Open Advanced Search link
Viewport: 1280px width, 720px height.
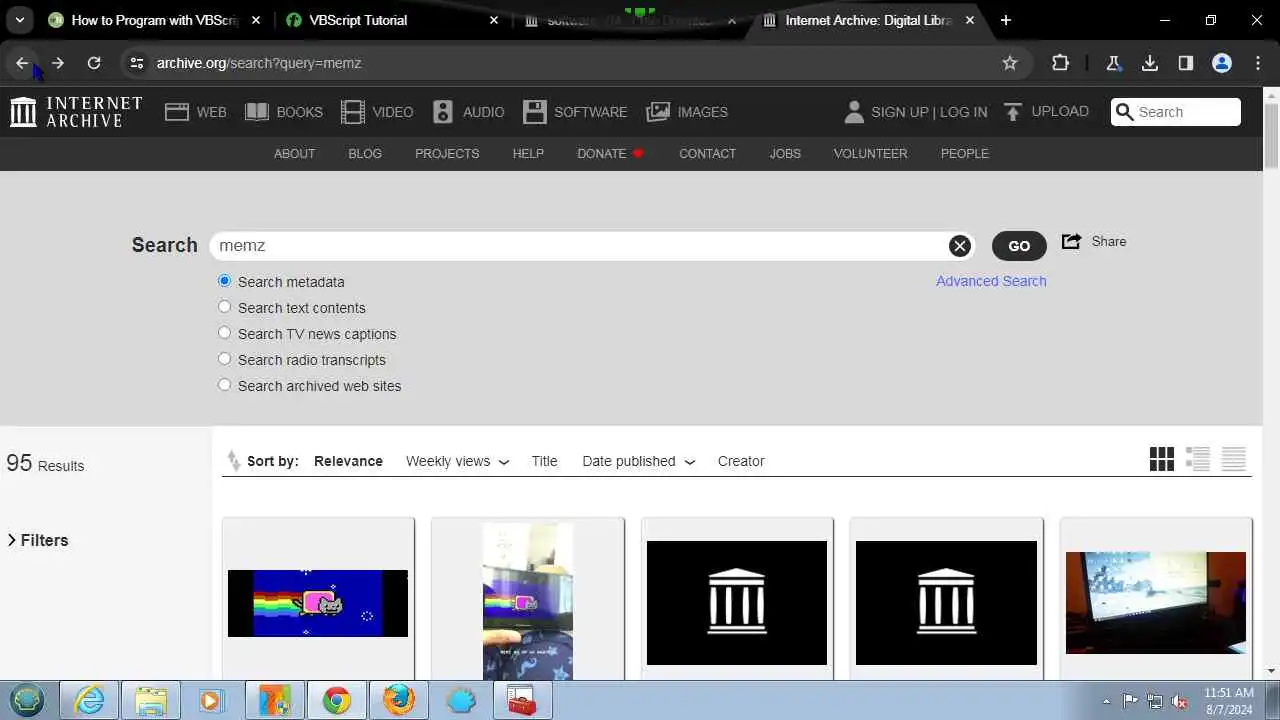991,281
